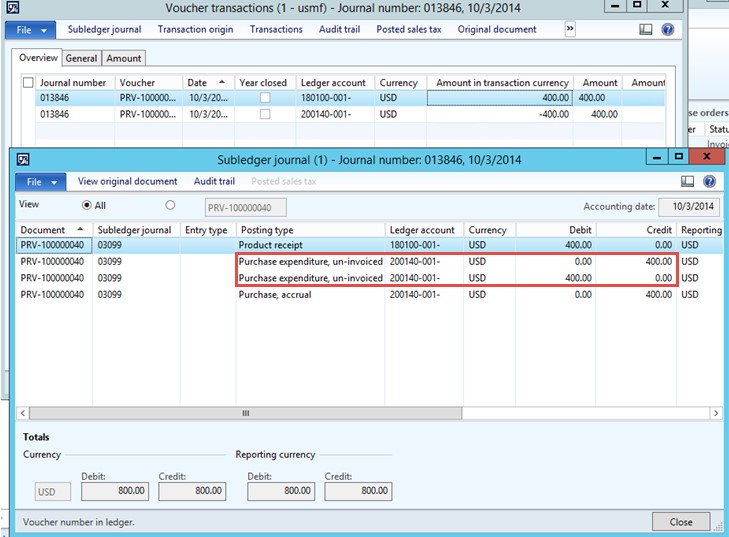Switch to General tab
Image resolution: width=729 pixels, height=537 pixels.
(x=81, y=58)
